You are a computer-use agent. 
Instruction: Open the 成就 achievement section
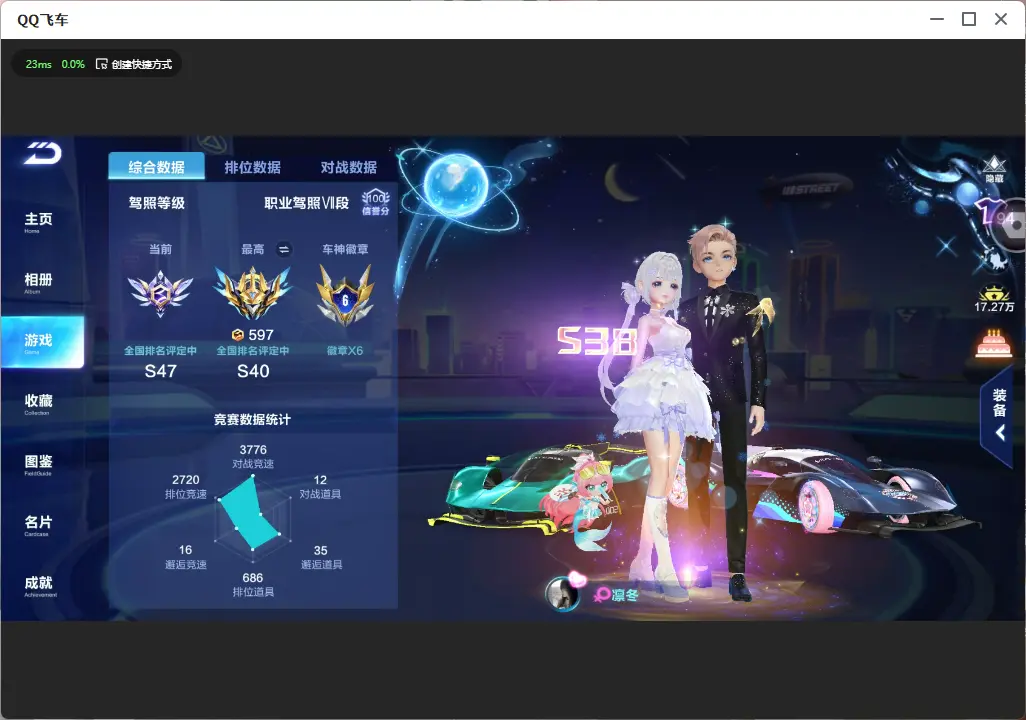pos(39,585)
